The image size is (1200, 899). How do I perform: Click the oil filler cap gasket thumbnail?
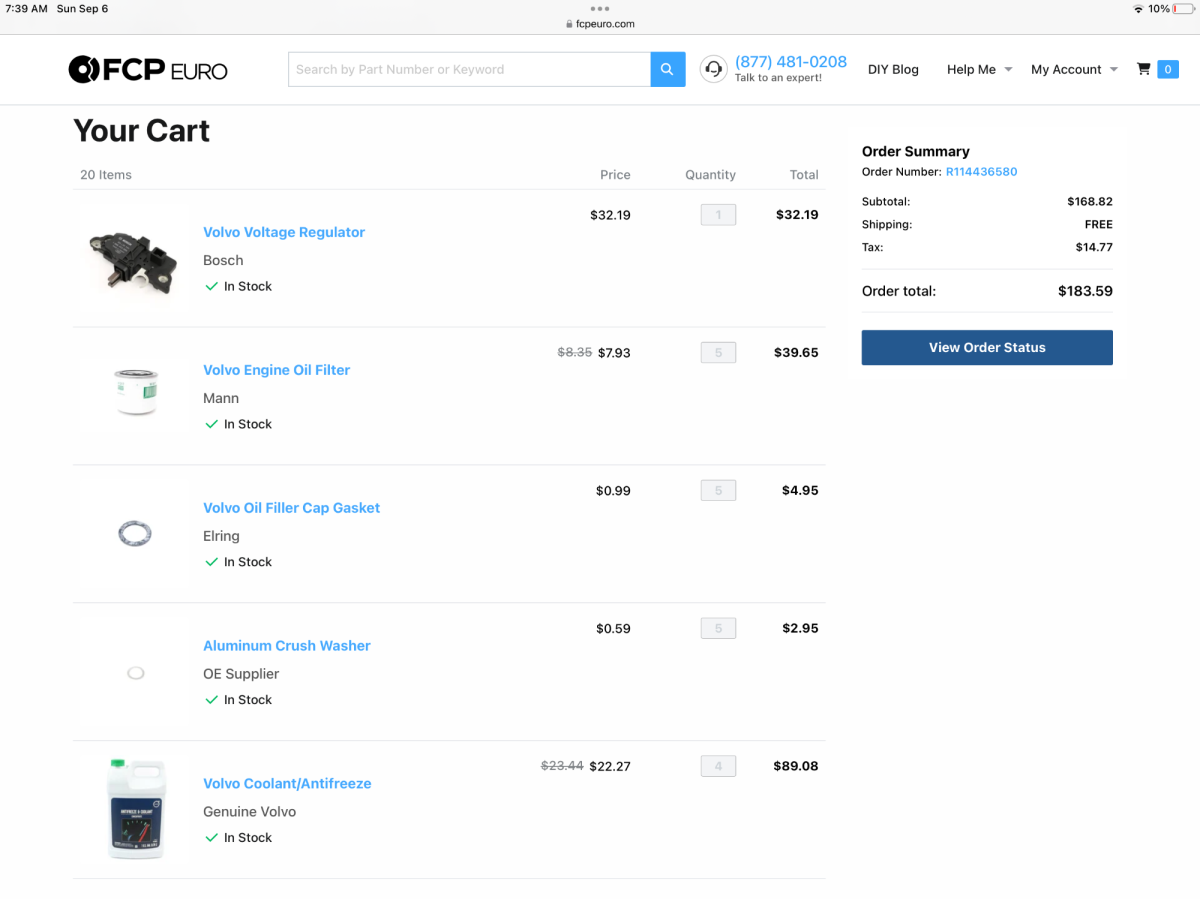(135, 533)
